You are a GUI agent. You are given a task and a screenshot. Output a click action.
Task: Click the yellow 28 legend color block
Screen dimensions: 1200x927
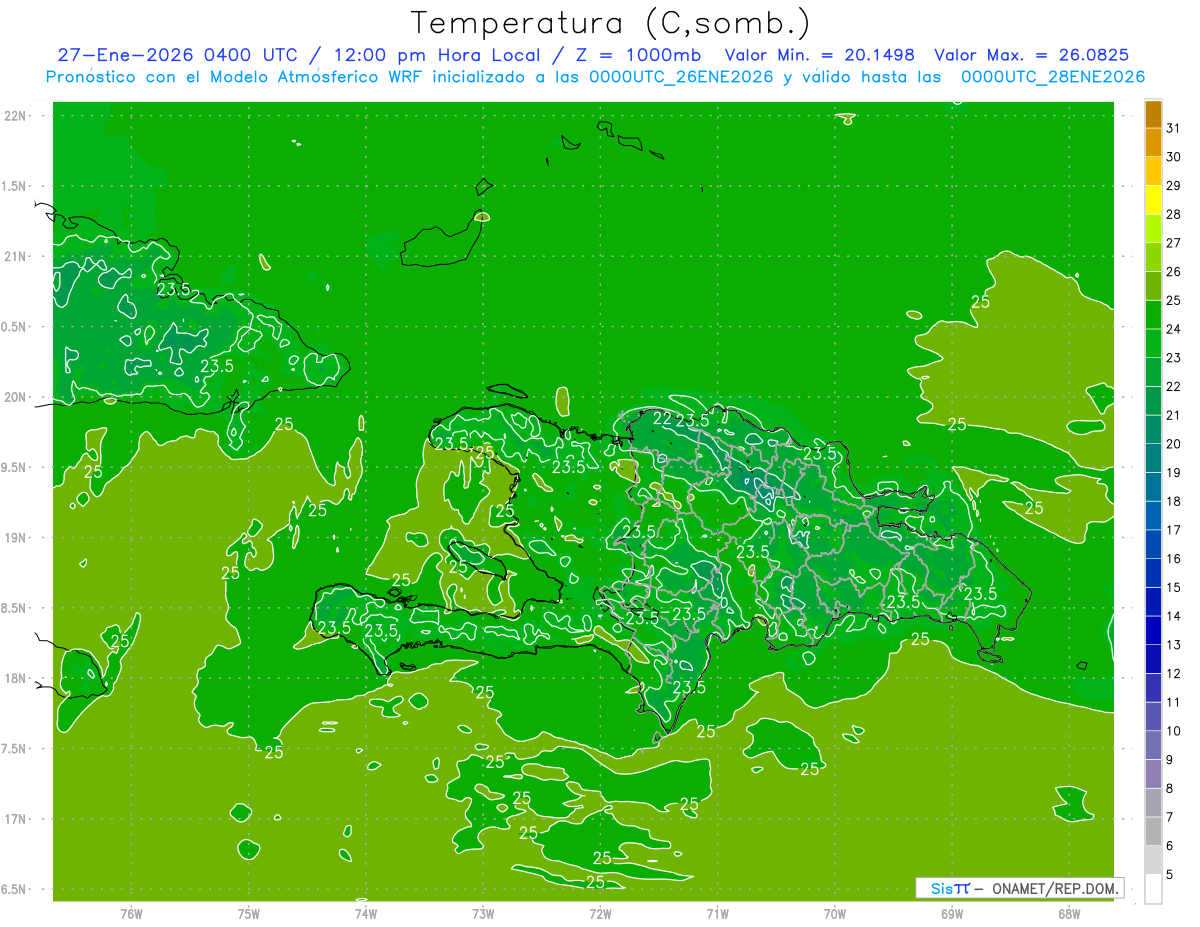1153,200
